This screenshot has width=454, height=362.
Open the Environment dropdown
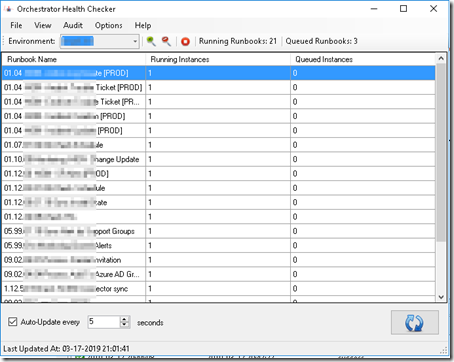(135, 41)
